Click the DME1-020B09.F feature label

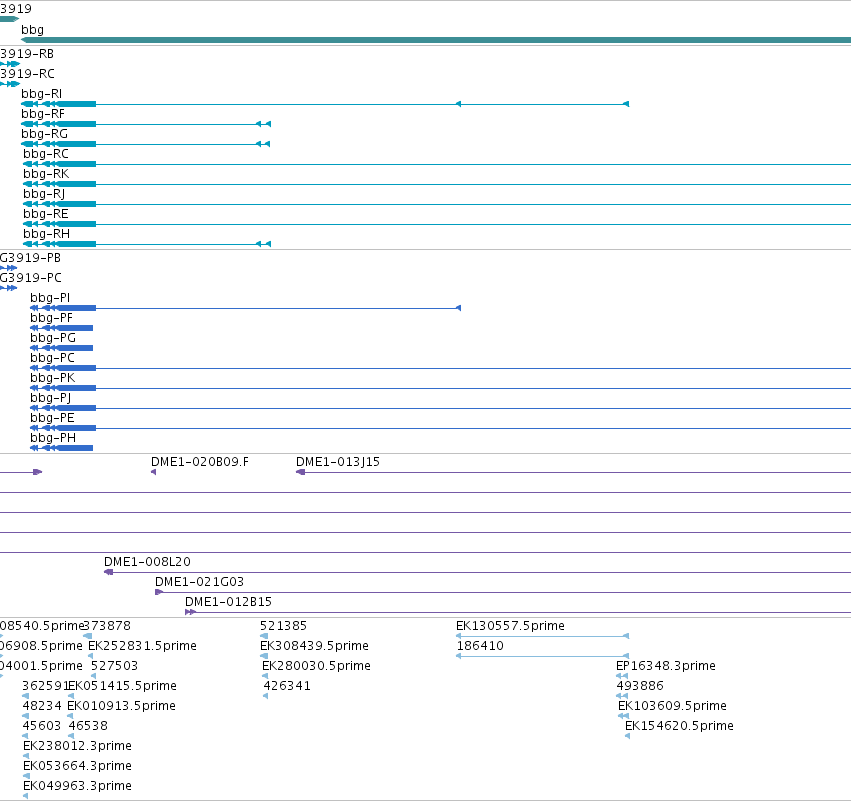coord(200,462)
